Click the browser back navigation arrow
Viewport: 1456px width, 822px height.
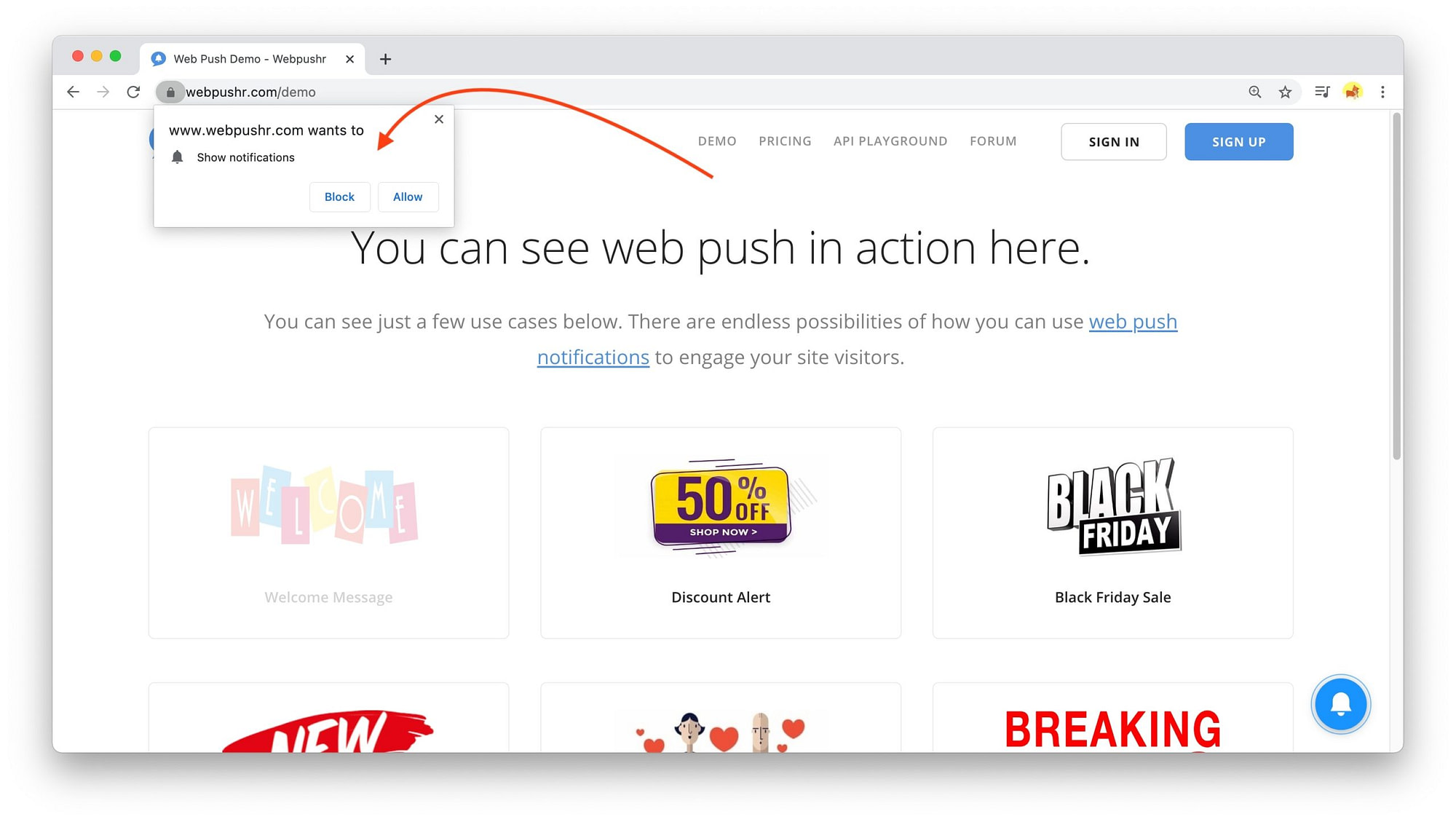click(x=73, y=91)
